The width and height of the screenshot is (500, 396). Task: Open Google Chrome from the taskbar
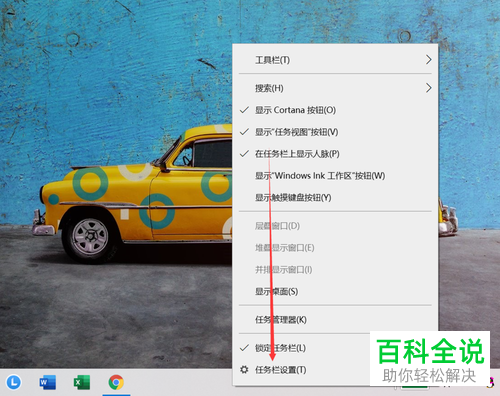pos(116,382)
